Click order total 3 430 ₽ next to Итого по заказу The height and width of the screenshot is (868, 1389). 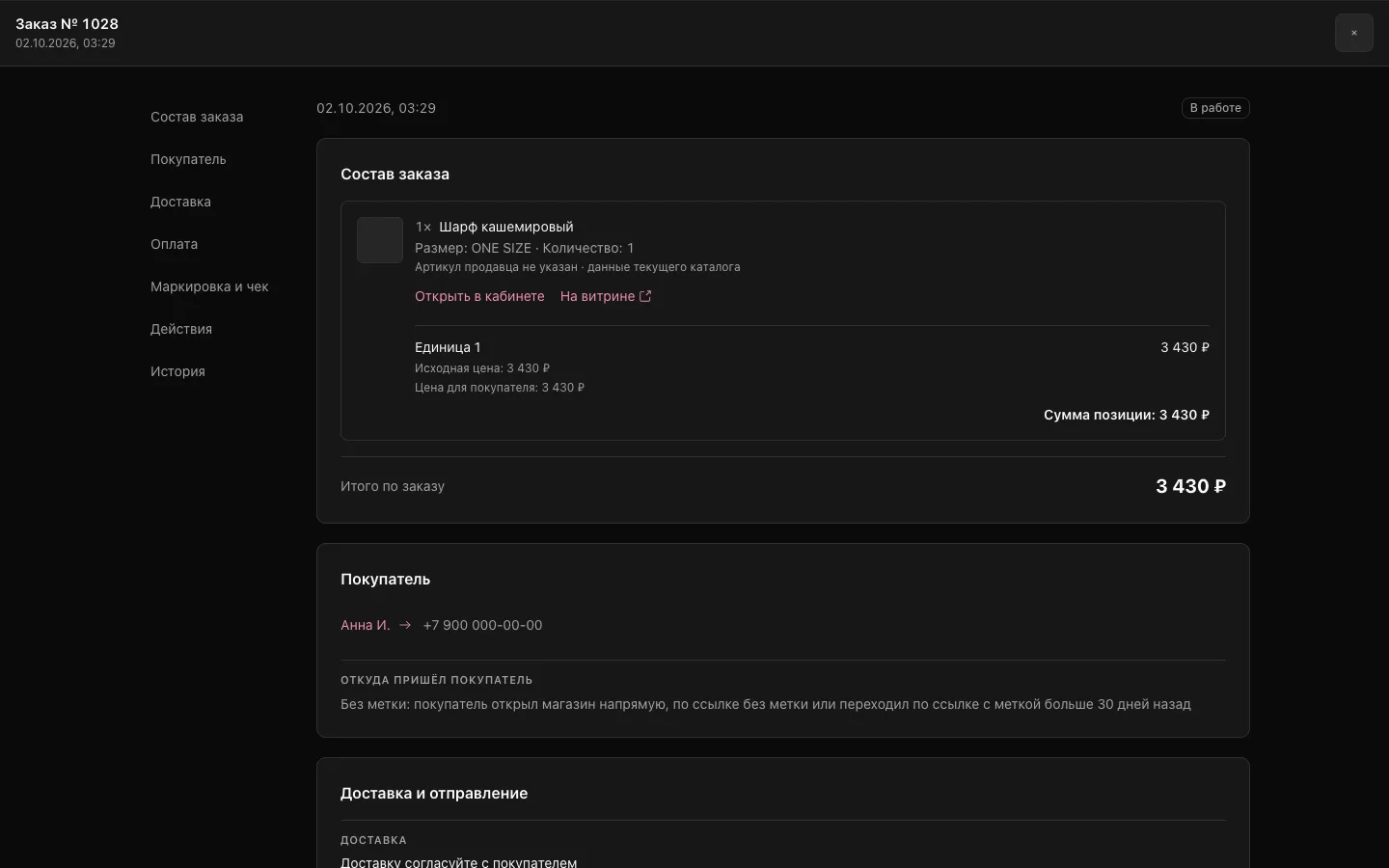pyautogui.click(x=1190, y=486)
